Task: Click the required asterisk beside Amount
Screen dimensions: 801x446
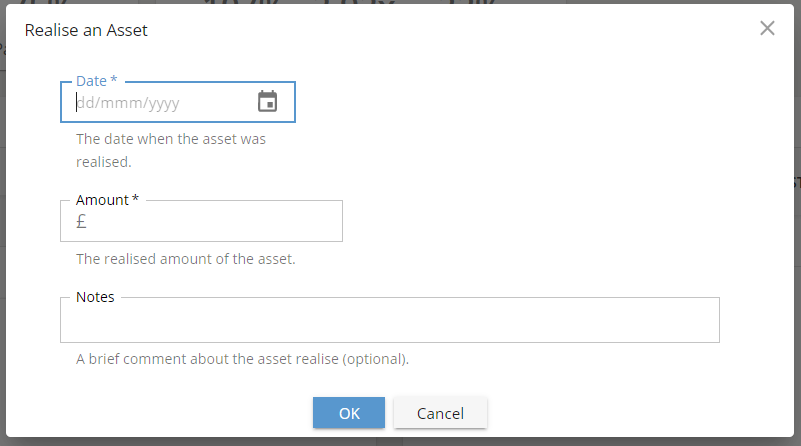Action: click(x=135, y=199)
